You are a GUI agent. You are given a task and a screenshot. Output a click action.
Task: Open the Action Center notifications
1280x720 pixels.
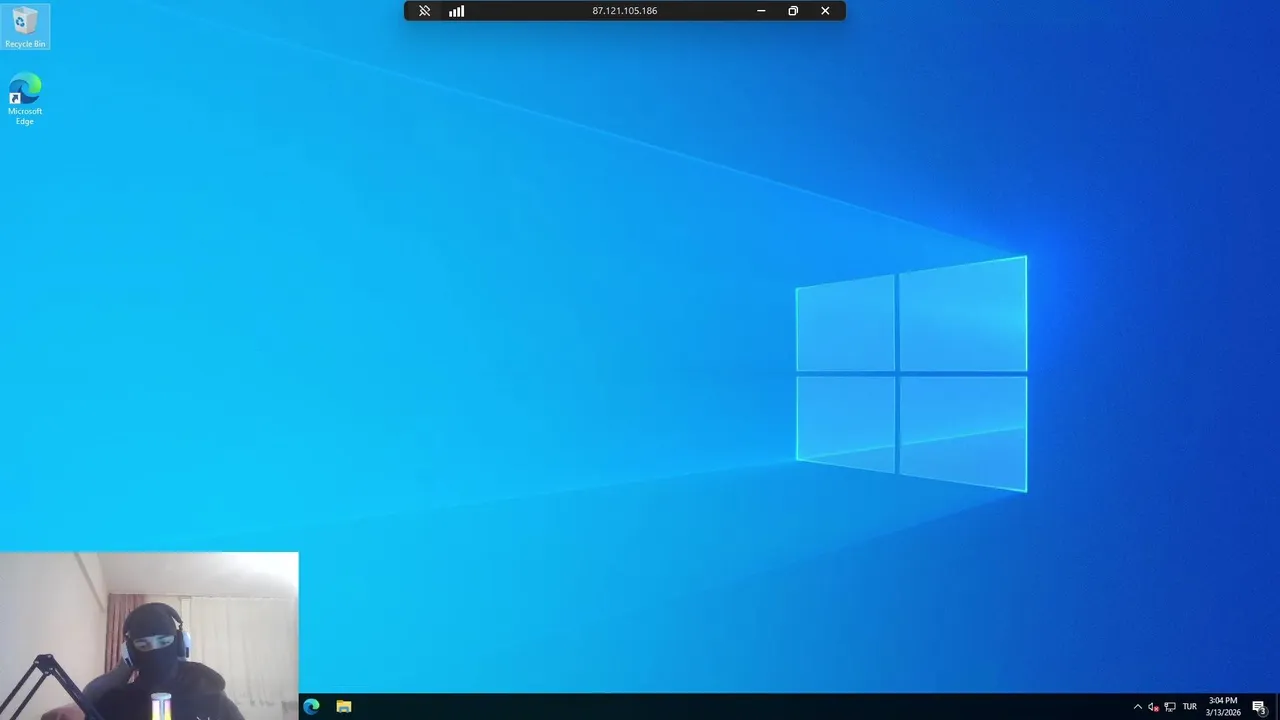(1259, 707)
